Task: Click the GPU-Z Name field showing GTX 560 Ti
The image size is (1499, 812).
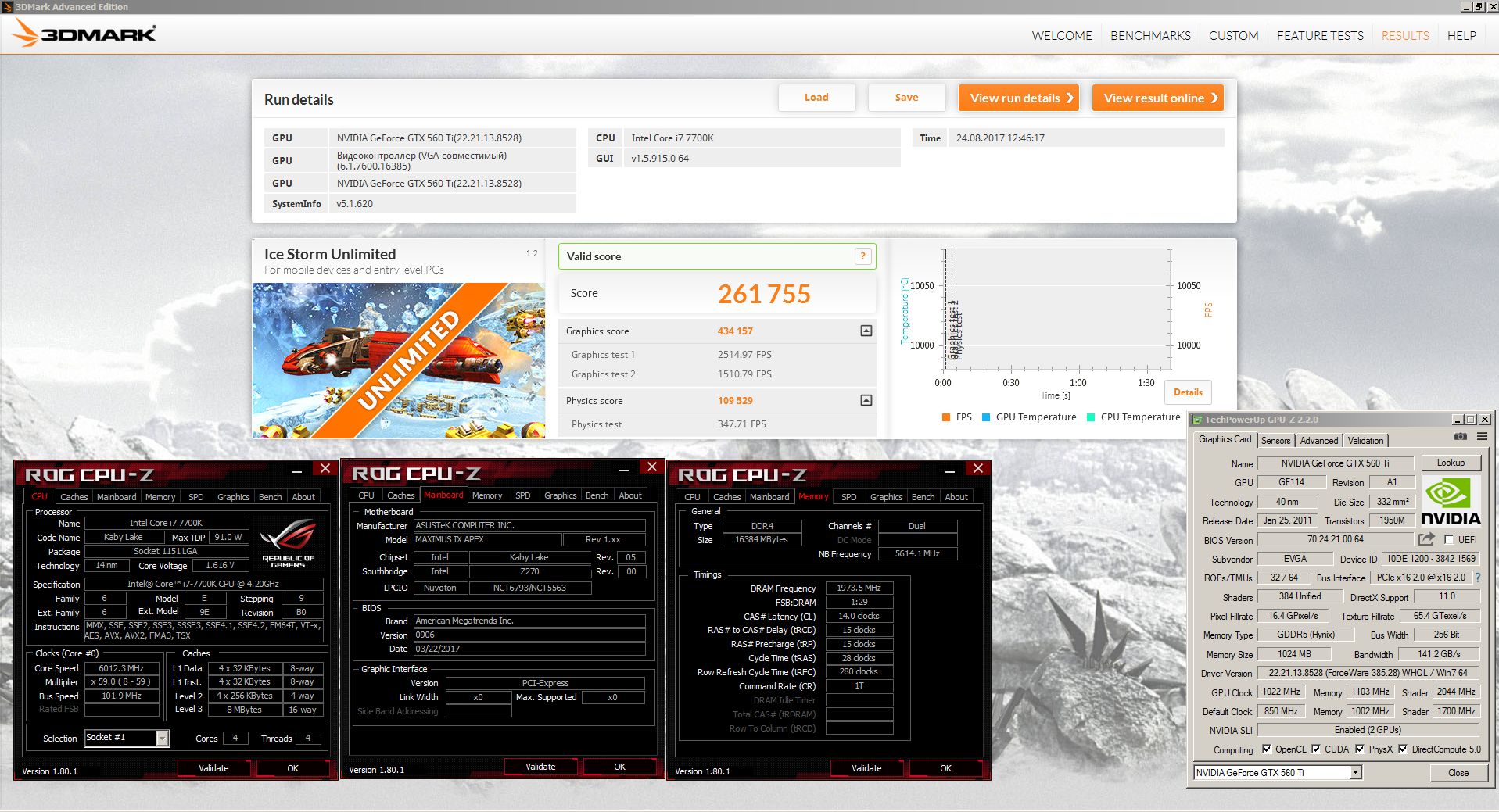Action: 1335,463
